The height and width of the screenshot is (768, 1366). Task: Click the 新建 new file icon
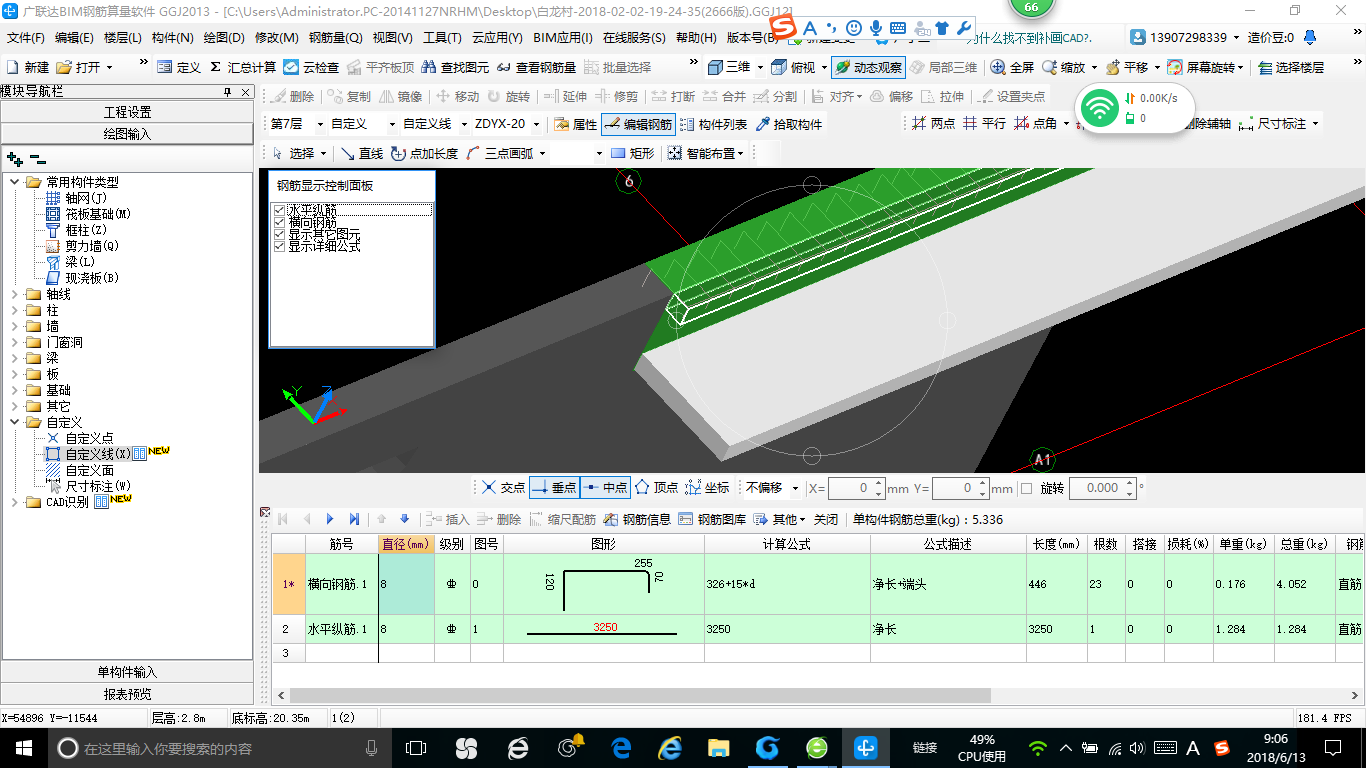point(28,67)
